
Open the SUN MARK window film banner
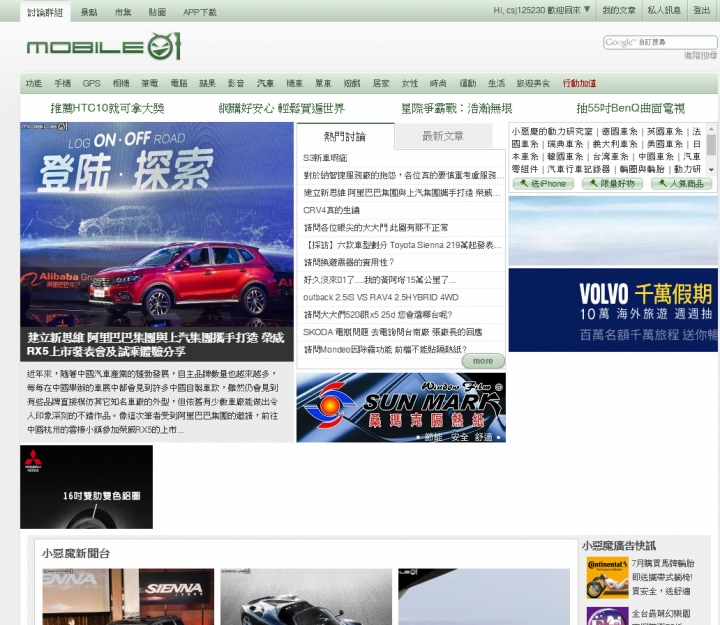pos(401,408)
